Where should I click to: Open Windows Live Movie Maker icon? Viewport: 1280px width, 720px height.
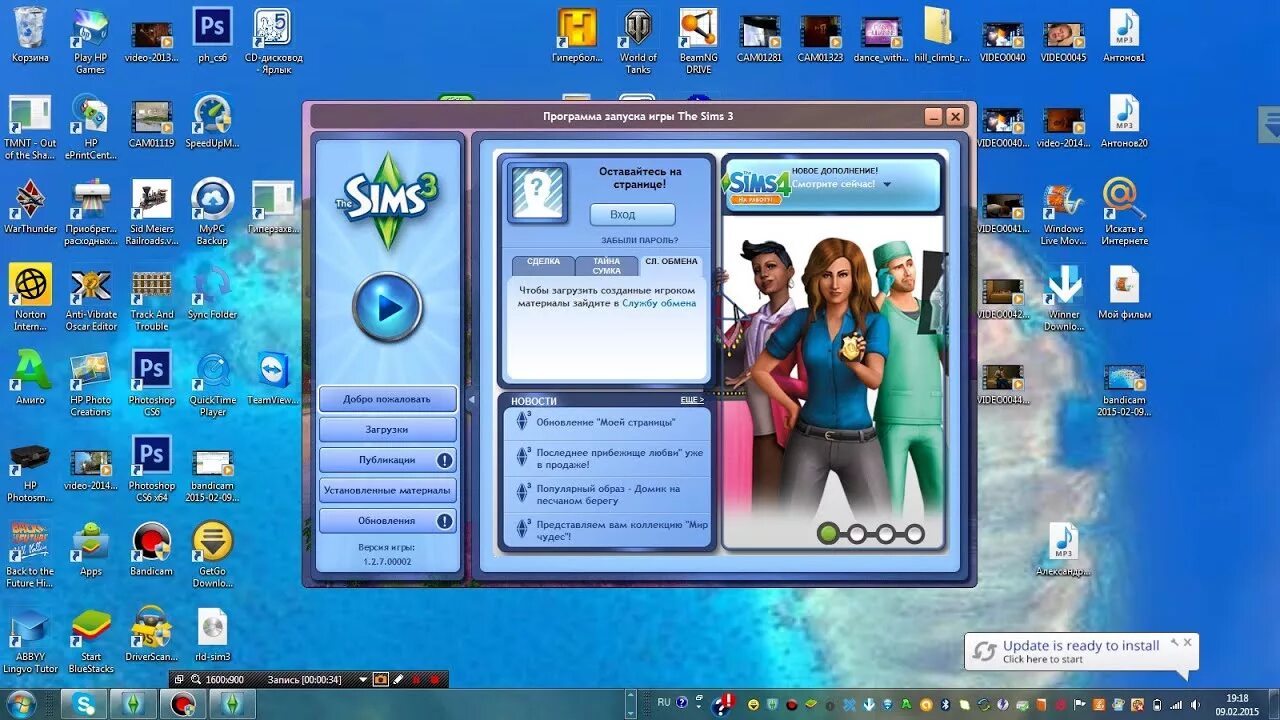(x=1063, y=212)
